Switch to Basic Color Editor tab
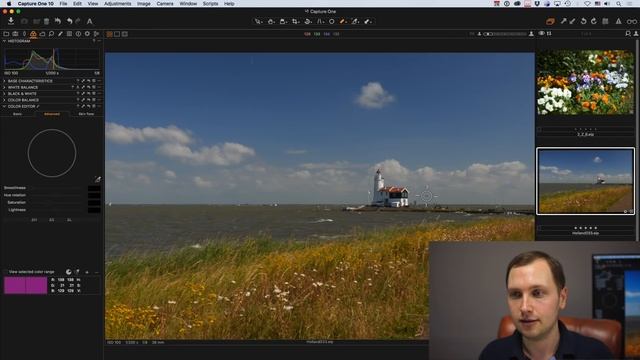This screenshot has width=640, height=360. 18,114
